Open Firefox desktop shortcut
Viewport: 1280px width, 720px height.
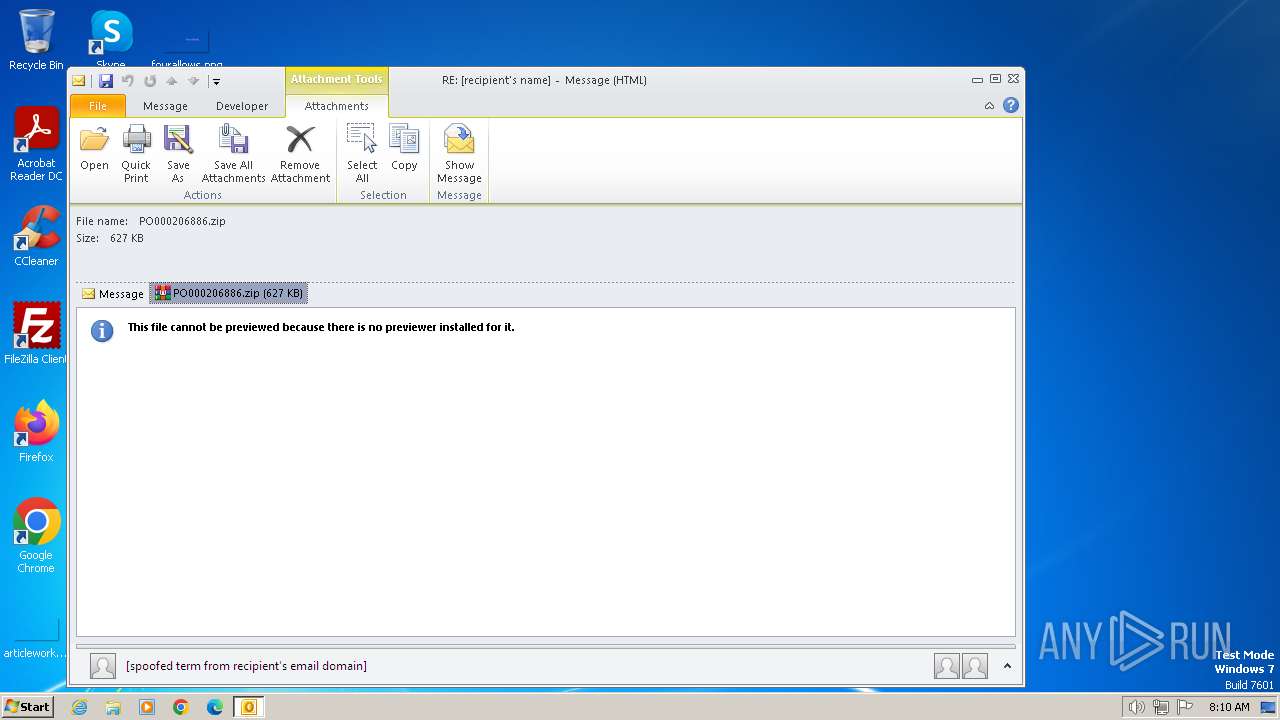(x=36, y=431)
